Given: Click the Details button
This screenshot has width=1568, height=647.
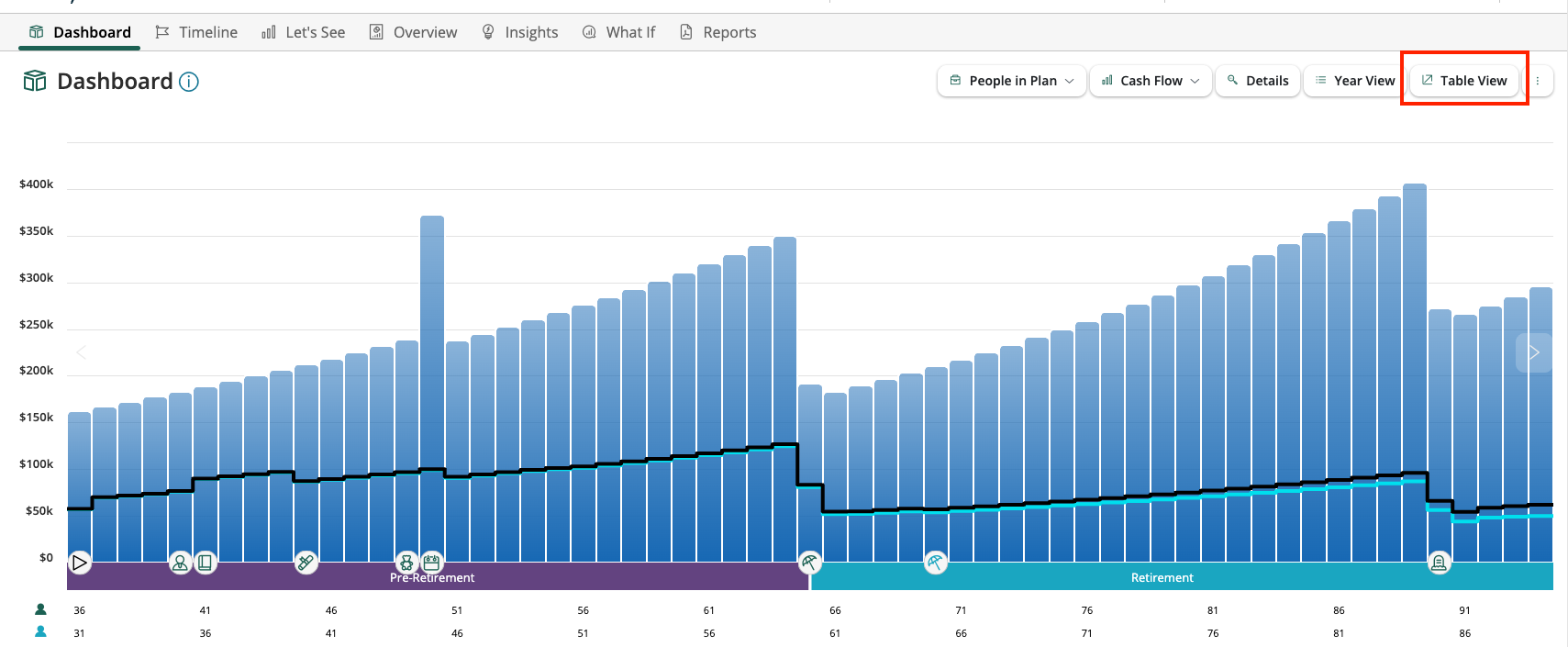Looking at the screenshot, I should click(x=1258, y=81).
